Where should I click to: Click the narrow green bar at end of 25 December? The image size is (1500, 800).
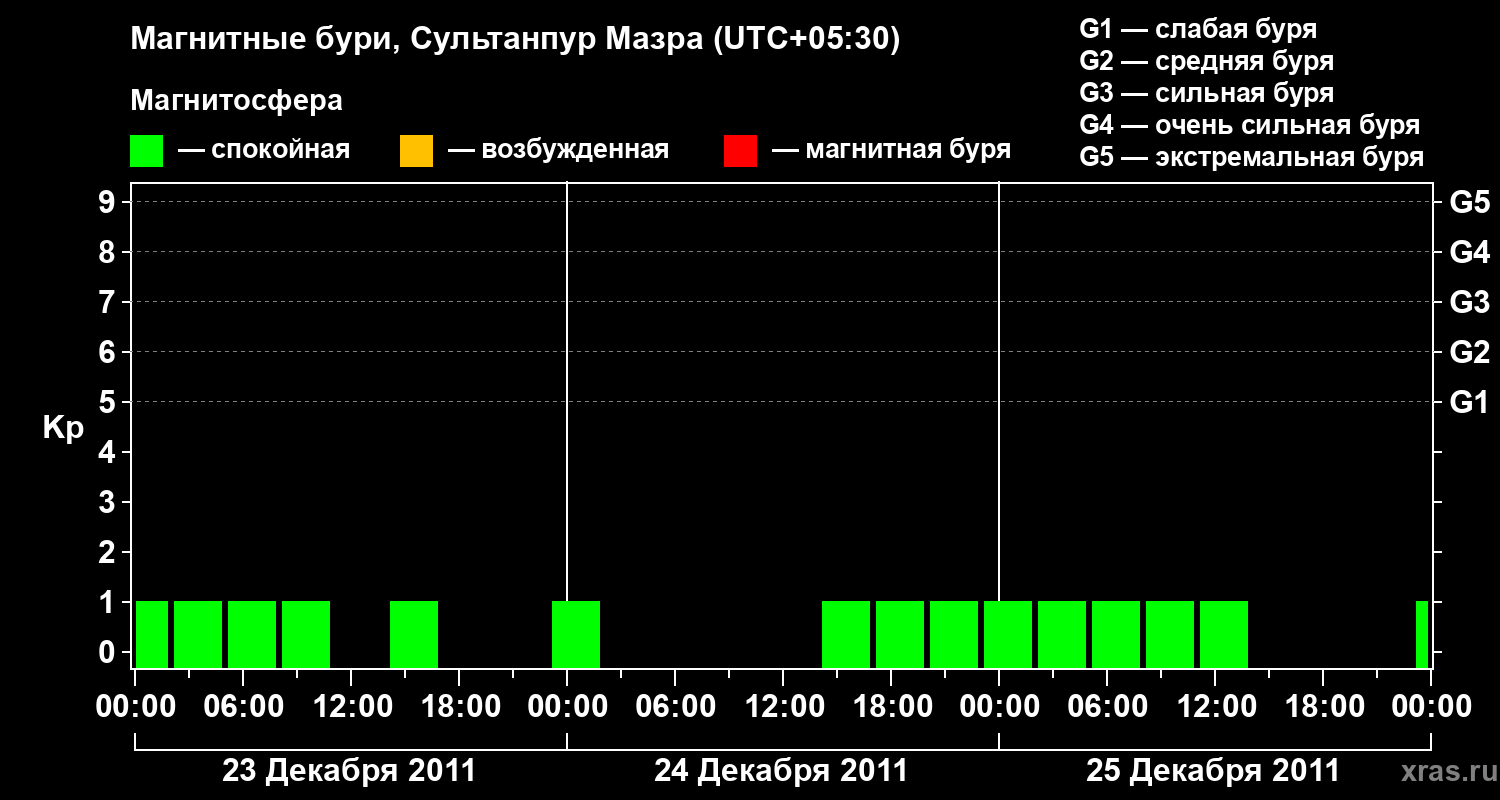1422,634
